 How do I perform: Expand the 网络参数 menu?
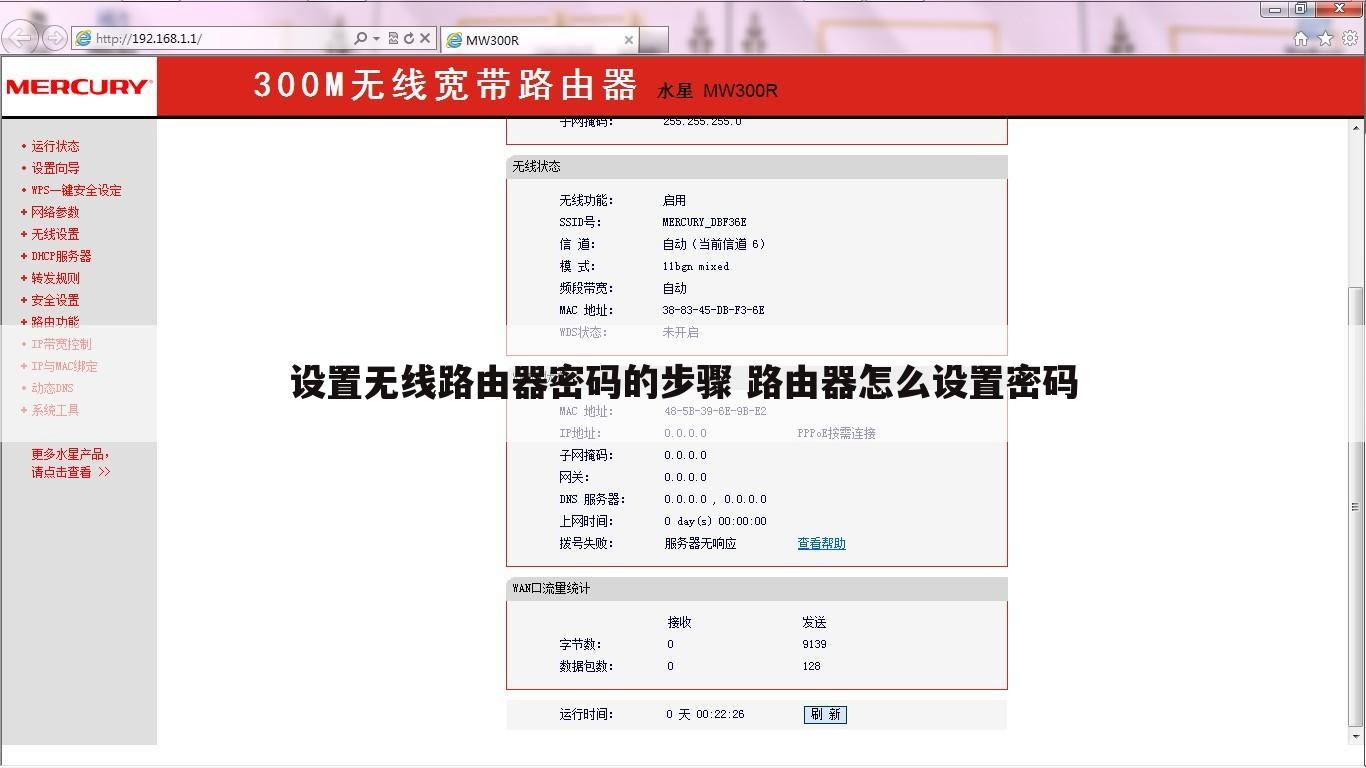[x=55, y=212]
